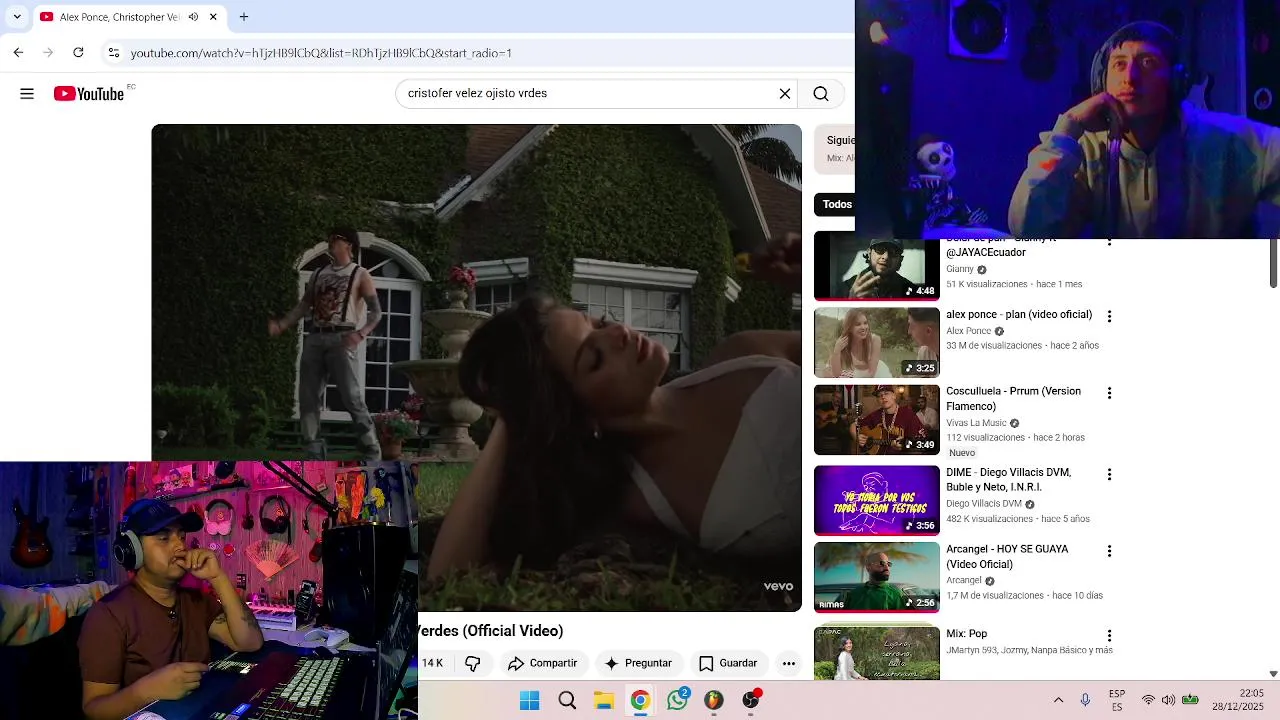
Task: Show hidden system tray icons chevron
Action: pyautogui.click(x=1058, y=700)
